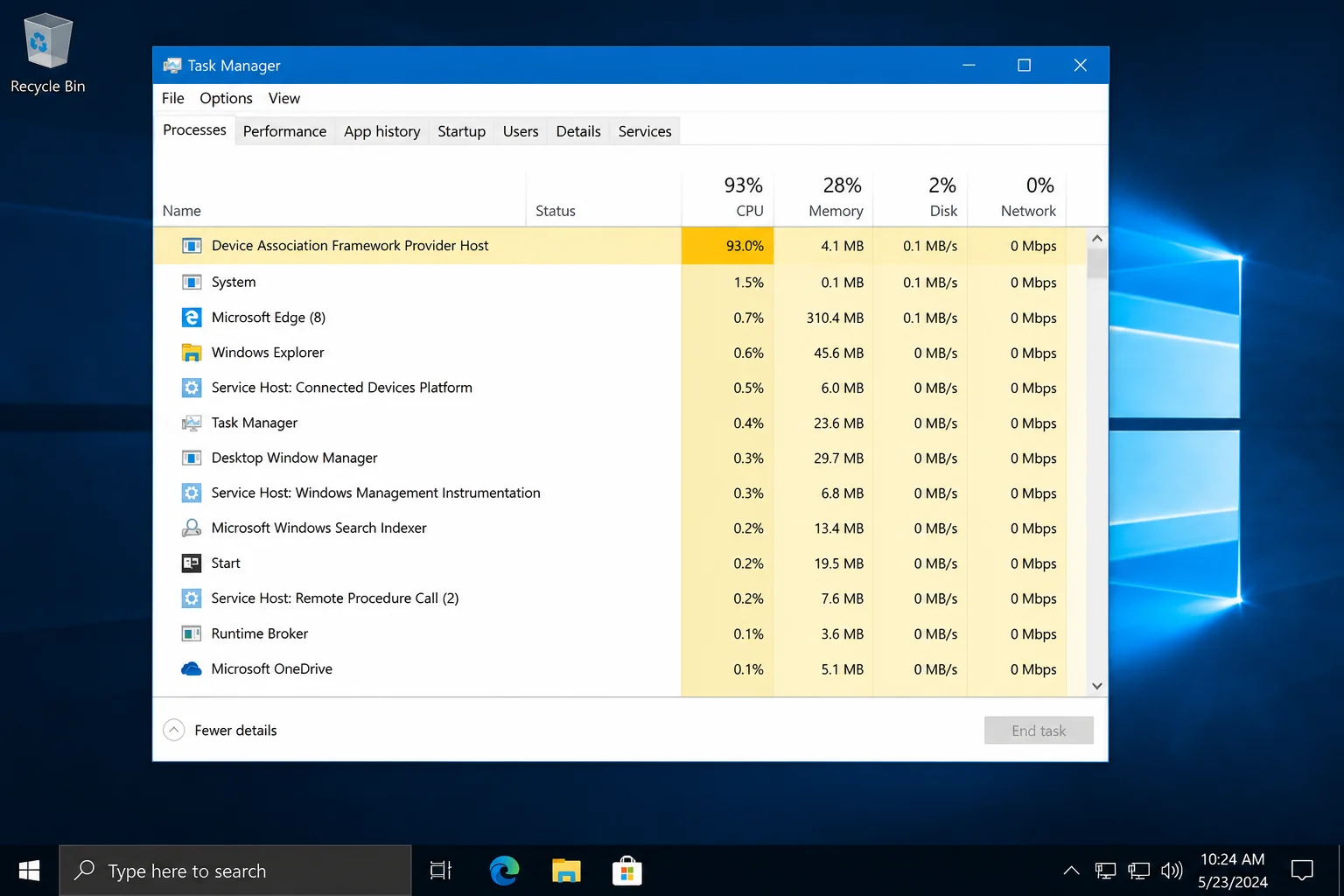Sort processes by Network column
The height and width of the screenshot is (896, 1344).
[1017, 199]
